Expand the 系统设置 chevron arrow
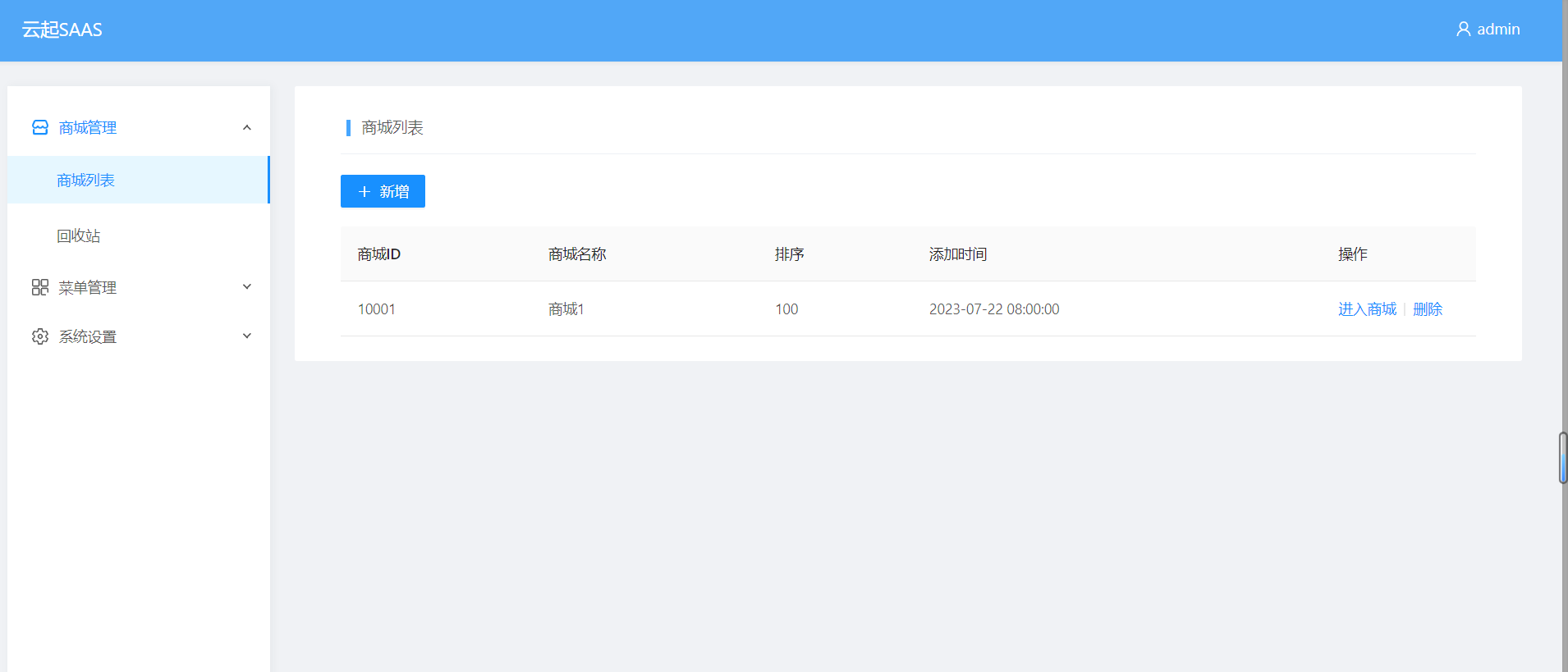Image resolution: width=1568 pixels, height=672 pixels. pyautogui.click(x=246, y=336)
